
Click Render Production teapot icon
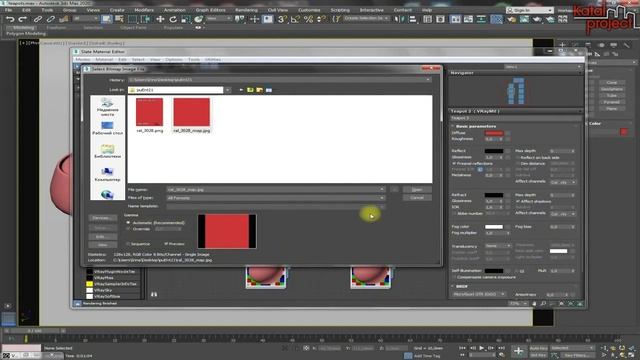pyautogui.click(x=537, y=19)
